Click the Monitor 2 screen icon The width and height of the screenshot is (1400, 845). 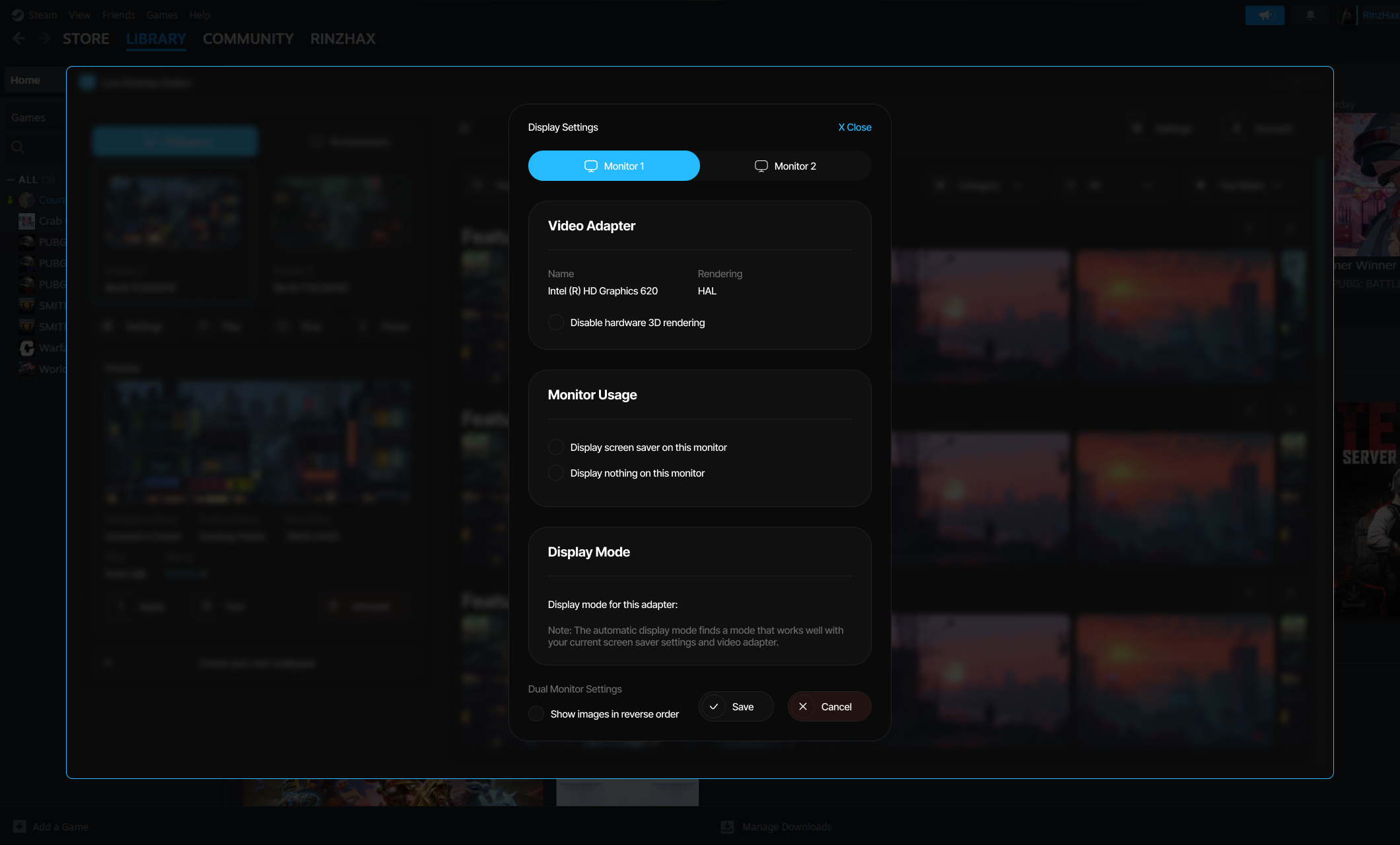pyautogui.click(x=761, y=166)
